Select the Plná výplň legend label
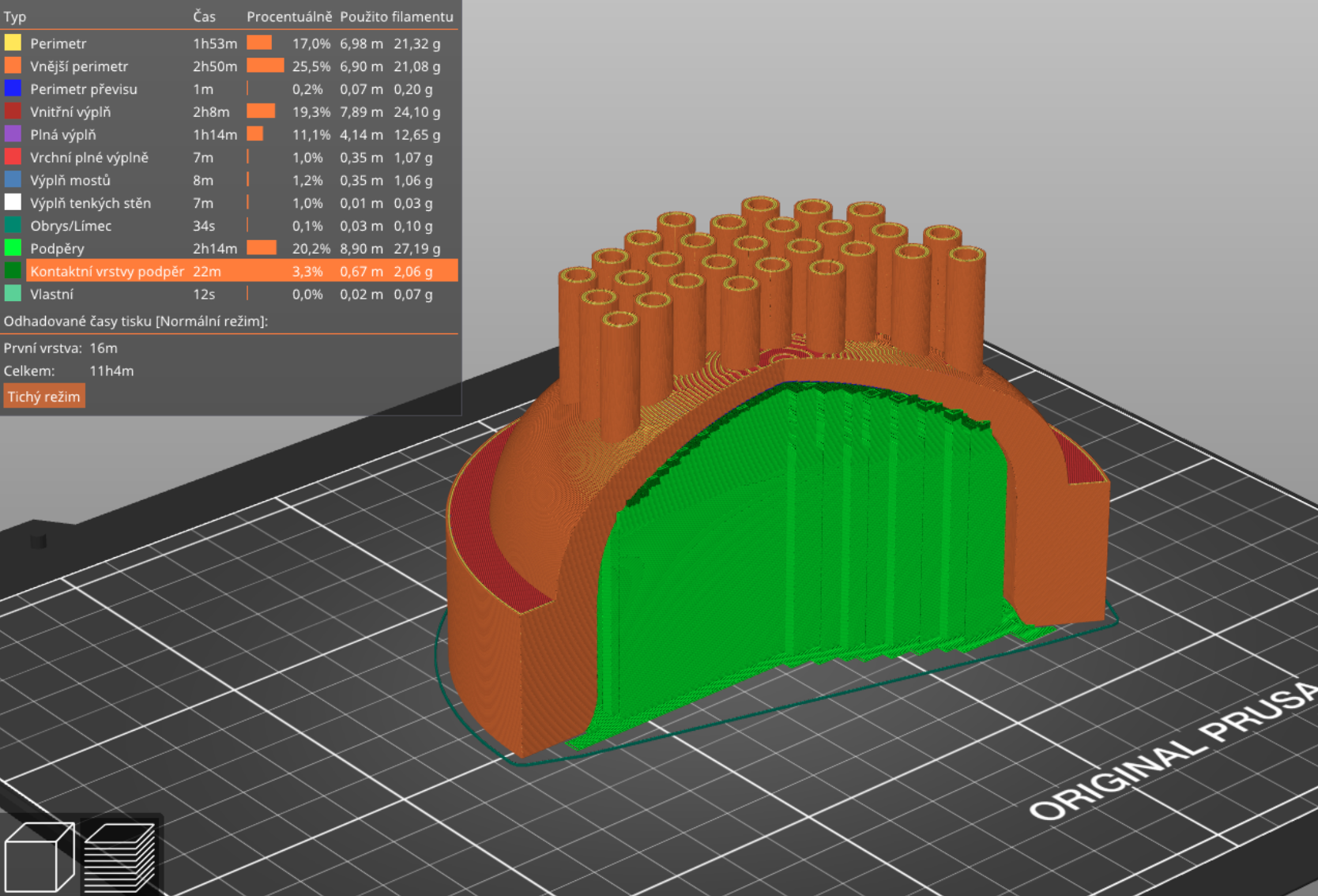This screenshot has width=1318, height=896. click(63, 135)
